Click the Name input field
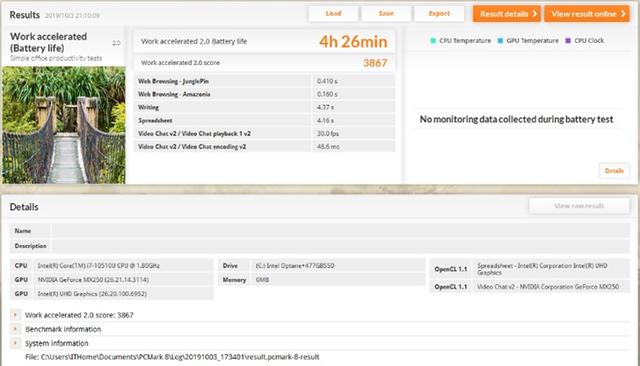 pyautogui.click(x=340, y=231)
